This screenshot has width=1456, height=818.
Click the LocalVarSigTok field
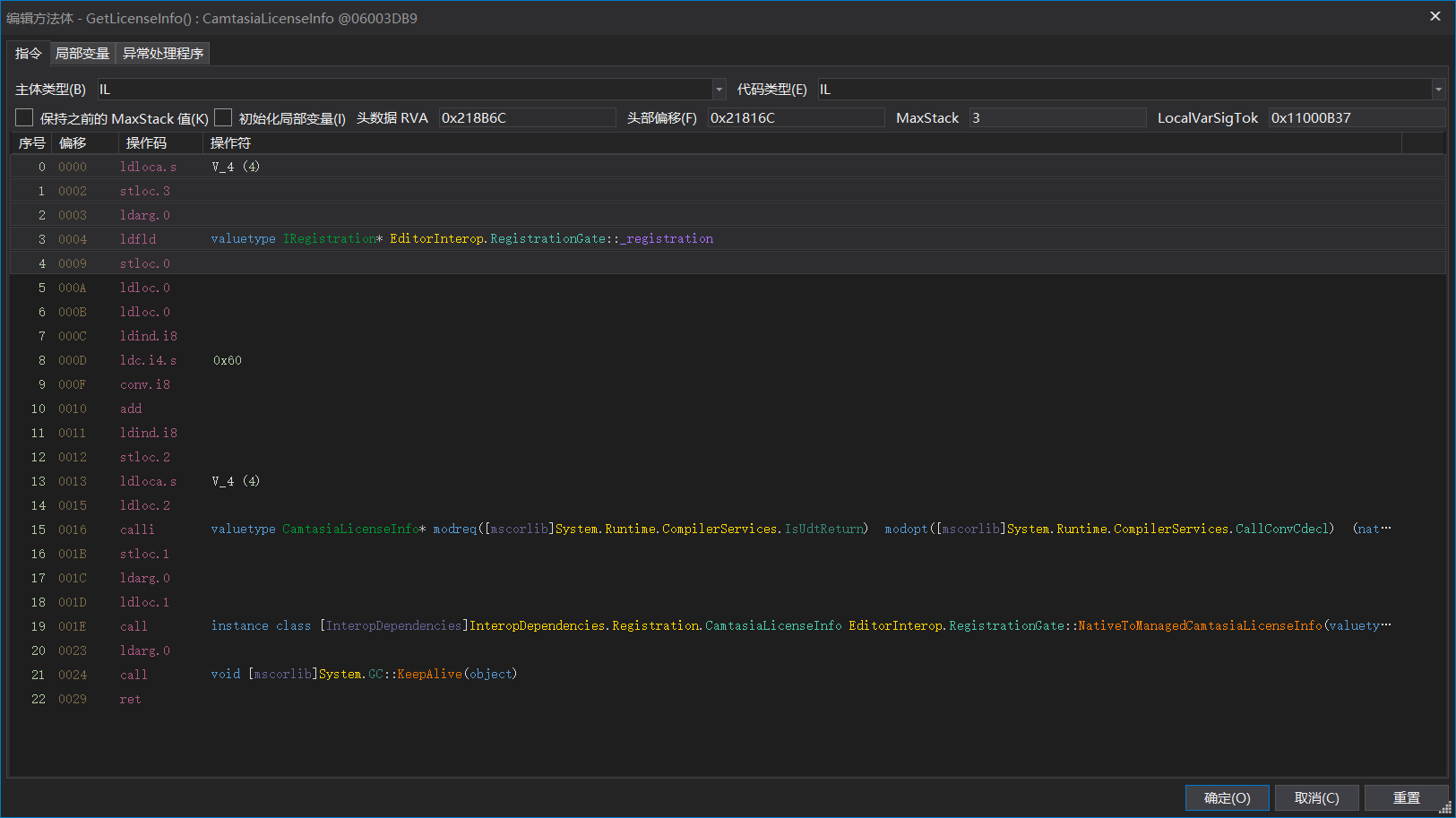(x=1357, y=117)
